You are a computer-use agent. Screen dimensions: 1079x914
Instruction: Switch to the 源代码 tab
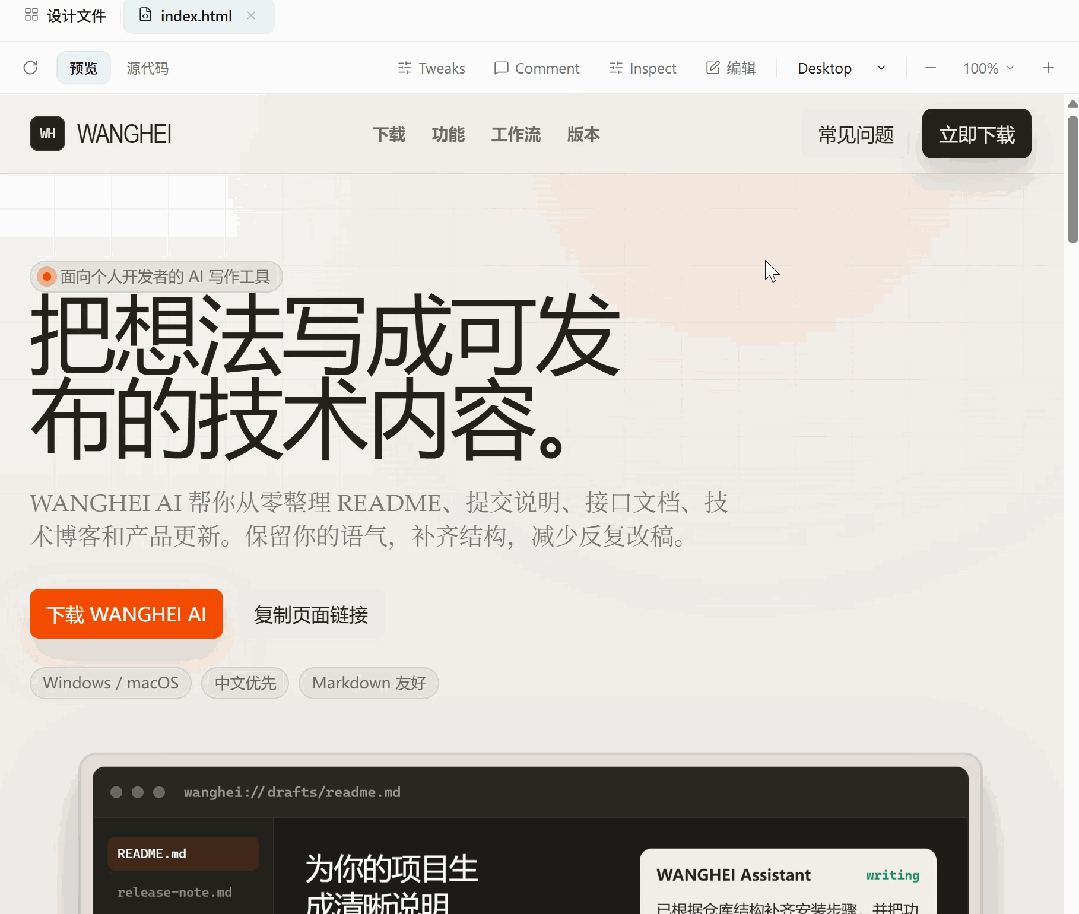pos(147,67)
